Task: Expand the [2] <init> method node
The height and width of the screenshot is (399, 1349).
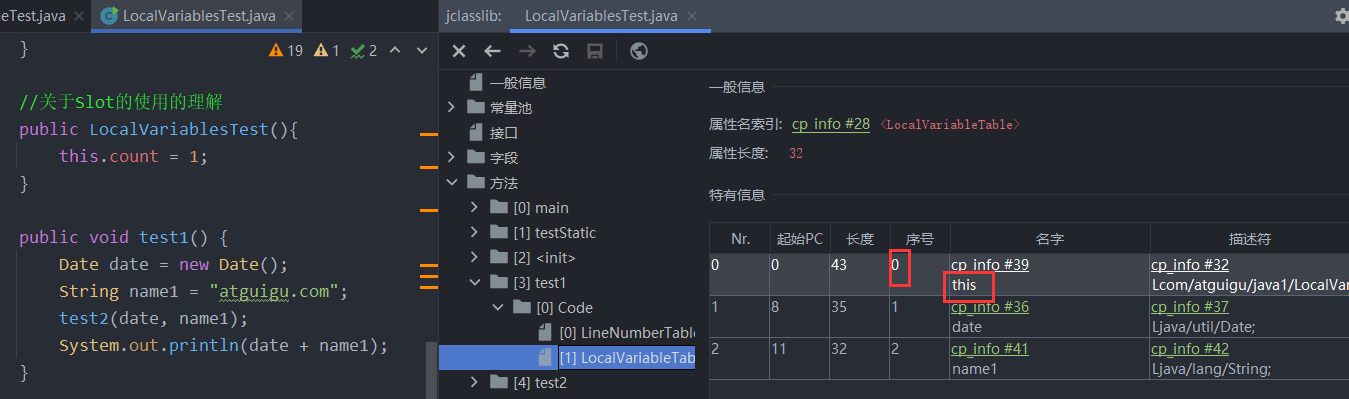Action: [475, 257]
